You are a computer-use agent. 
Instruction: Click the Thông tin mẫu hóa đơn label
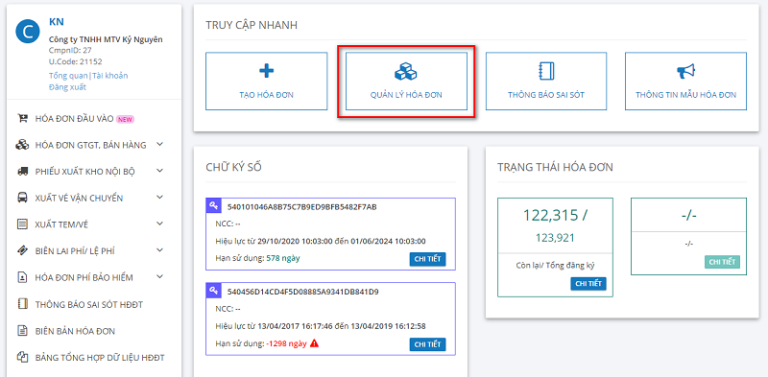coord(686,95)
